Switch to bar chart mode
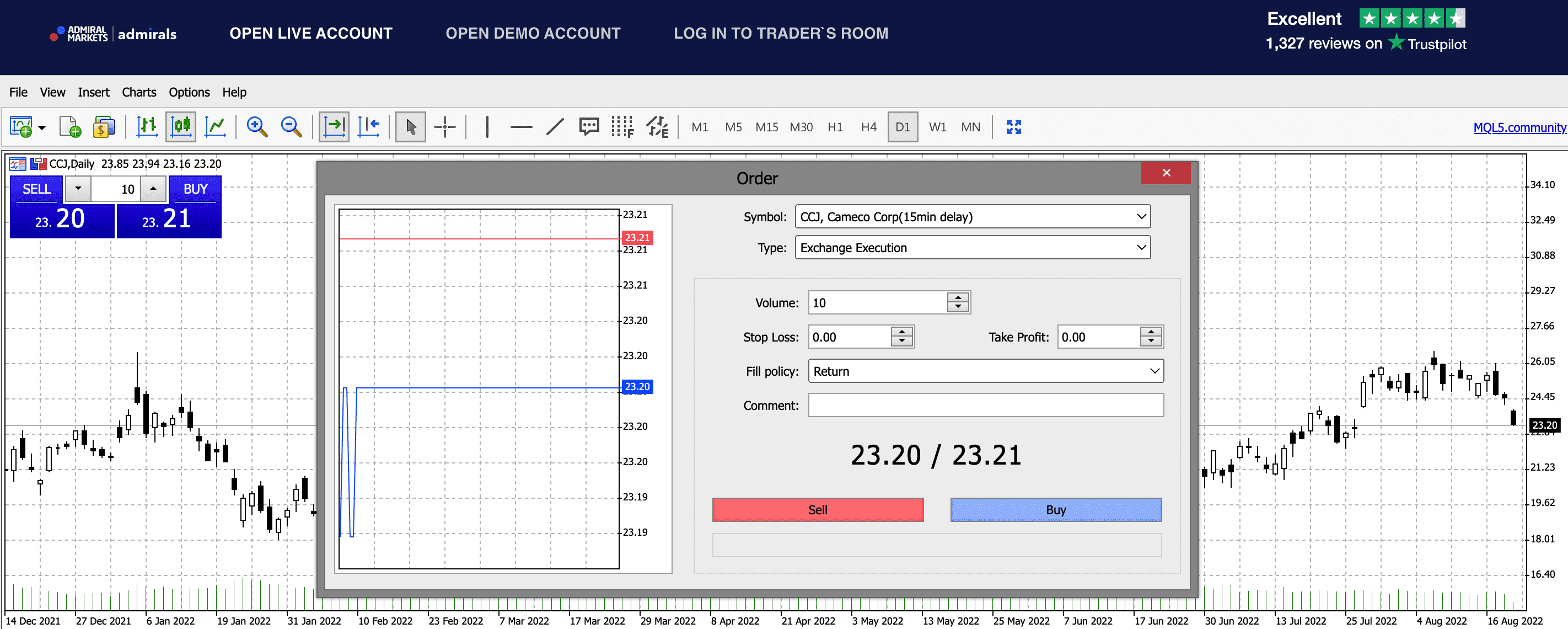 tap(147, 127)
